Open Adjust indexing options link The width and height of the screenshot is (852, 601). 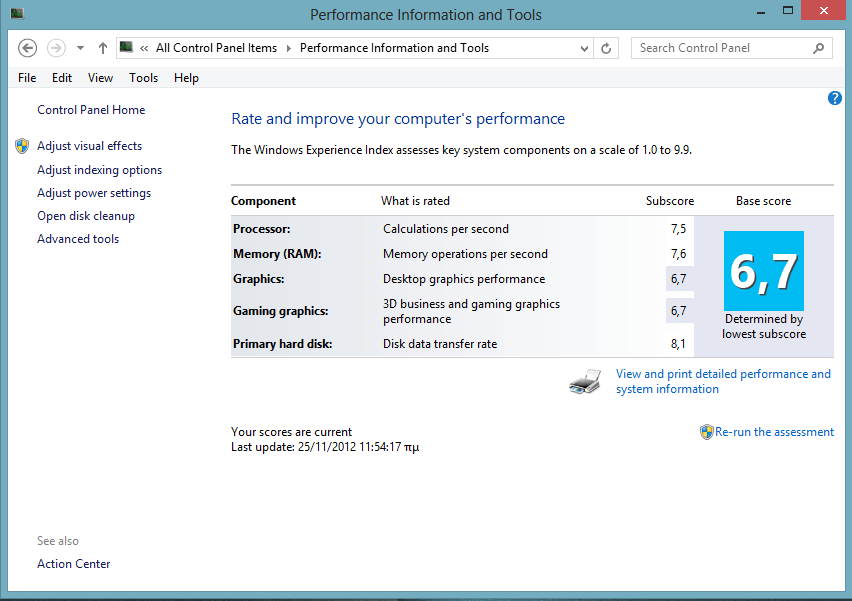coord(99,170)
